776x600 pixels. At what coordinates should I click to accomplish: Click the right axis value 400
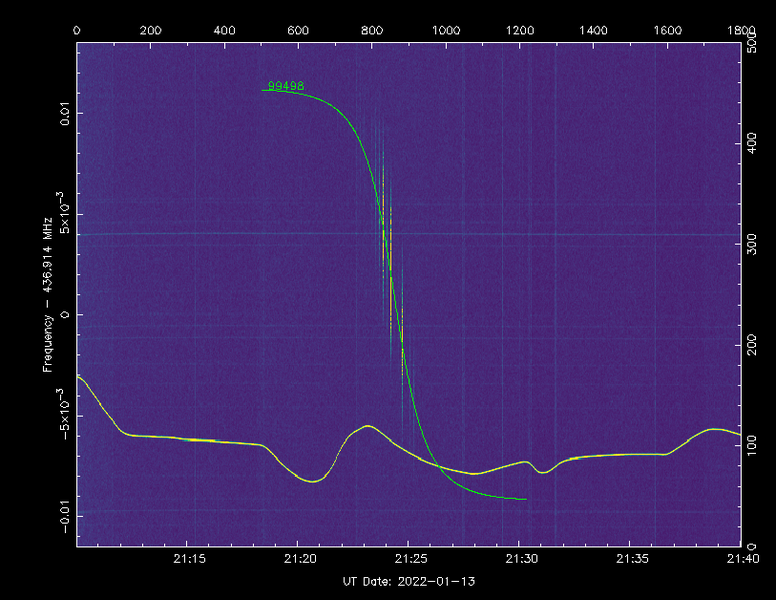click(751, 143)
